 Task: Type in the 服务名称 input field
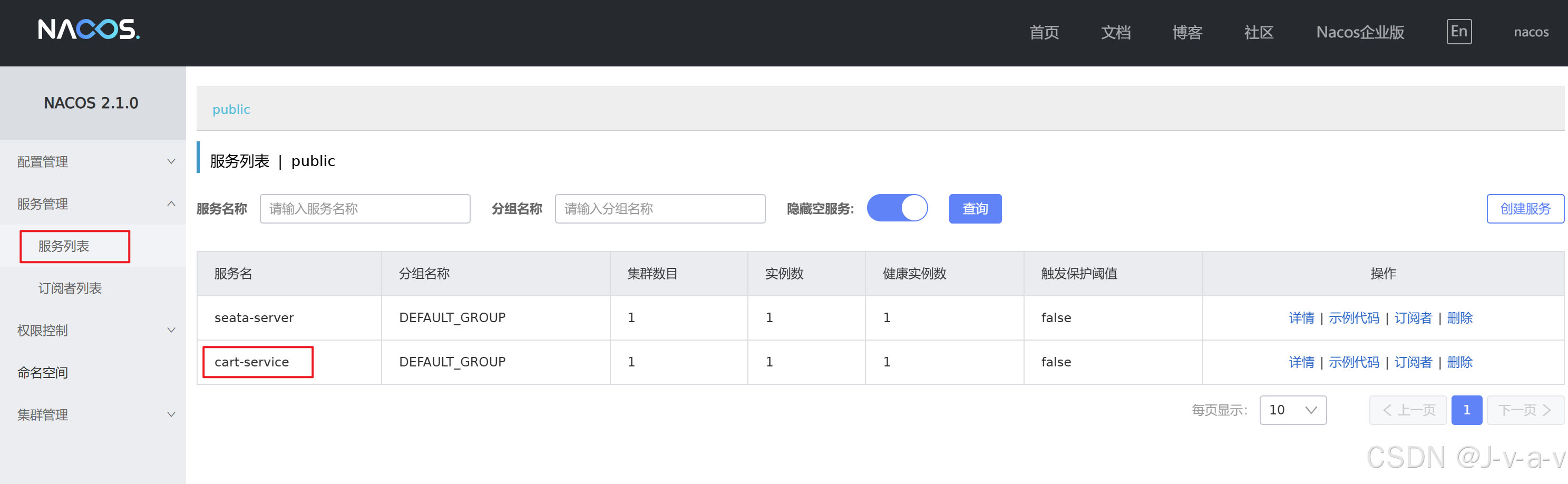coord(365,208)
